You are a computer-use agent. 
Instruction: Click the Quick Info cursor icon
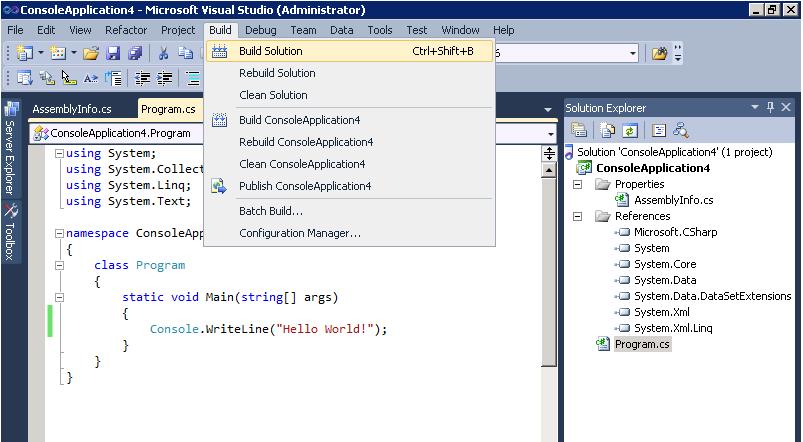point(69,78)
